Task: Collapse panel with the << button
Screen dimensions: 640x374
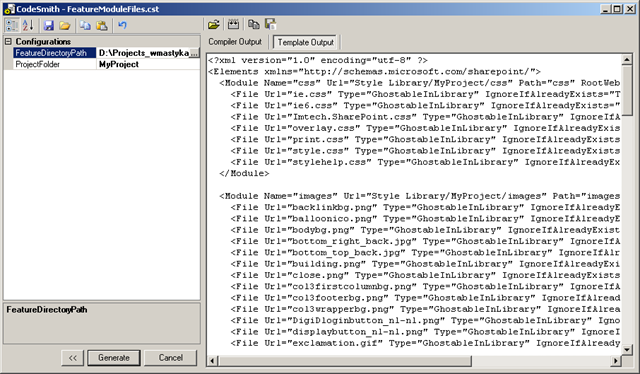Action: pos(73,358)
